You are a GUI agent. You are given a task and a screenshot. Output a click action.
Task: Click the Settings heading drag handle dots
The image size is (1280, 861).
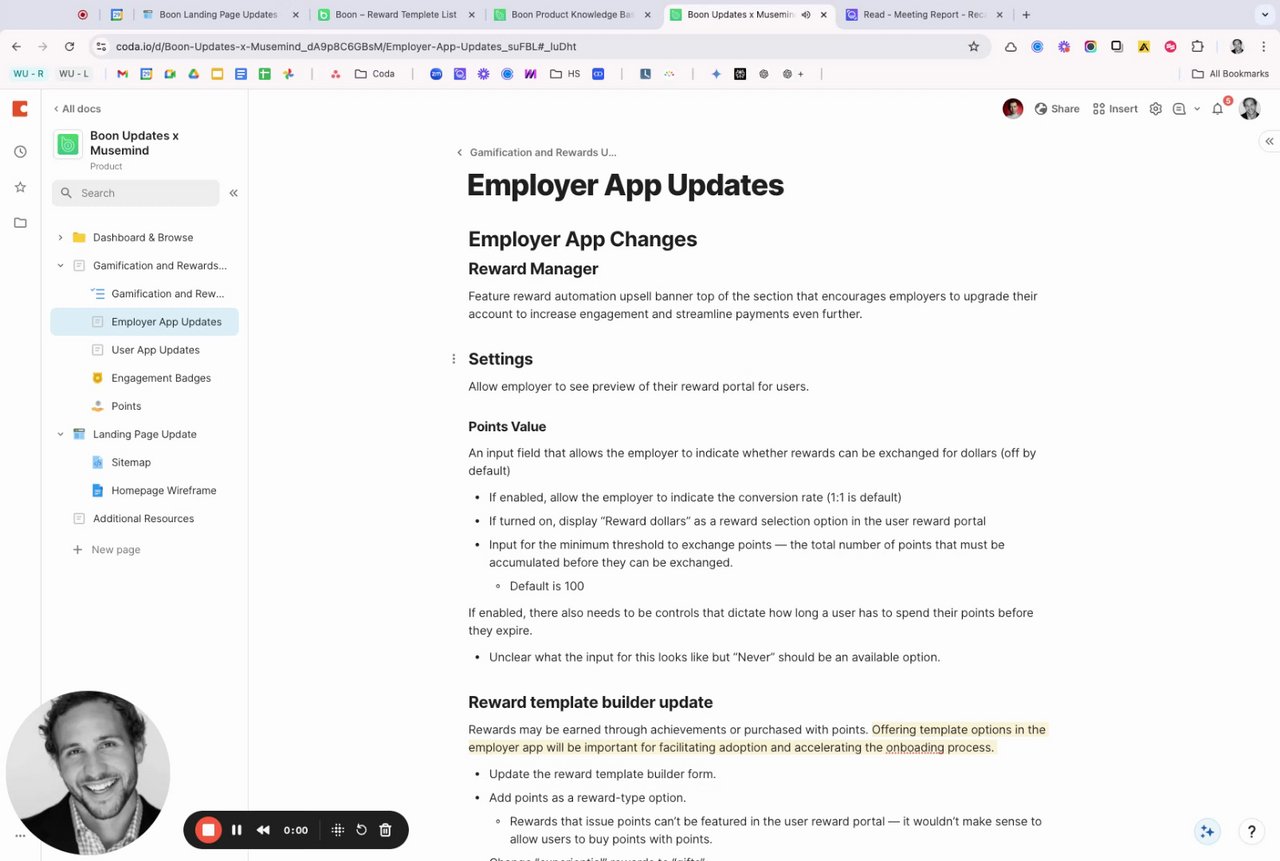tap(454, 359)
